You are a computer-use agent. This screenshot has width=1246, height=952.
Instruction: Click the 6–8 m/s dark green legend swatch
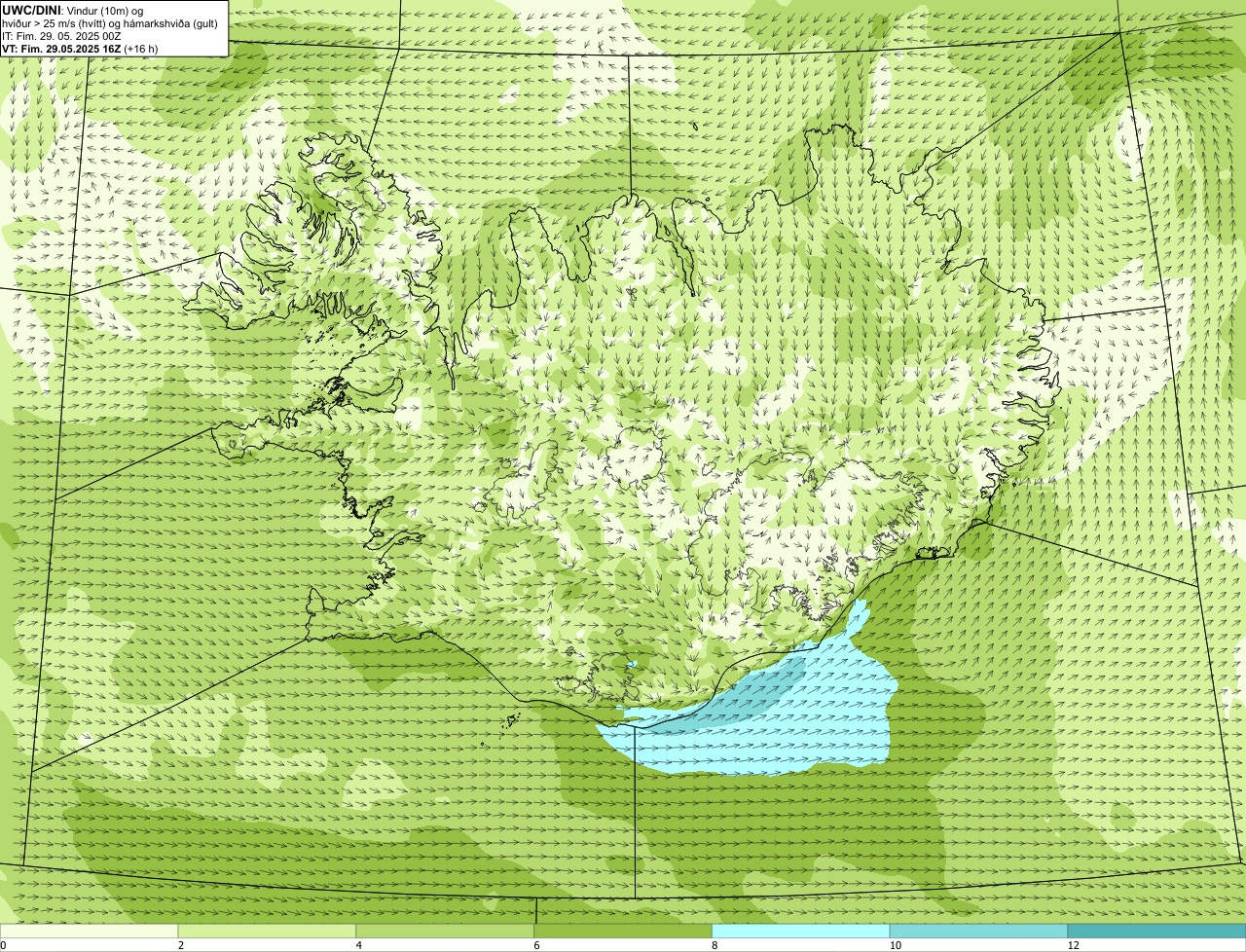pos(624,931)
